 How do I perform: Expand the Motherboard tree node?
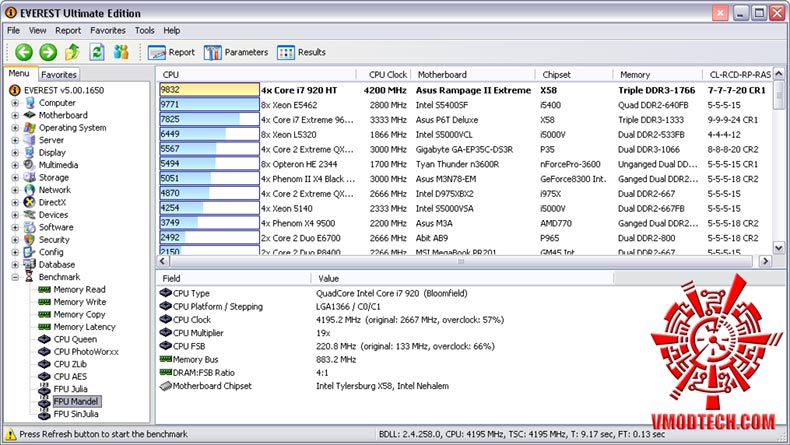click(x=15, y=115)
